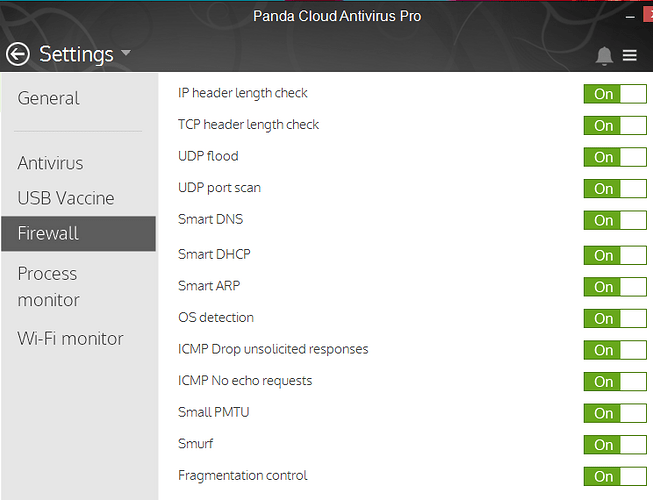
Task: Select the Antivirus settings tab
Action: (50, 163)
